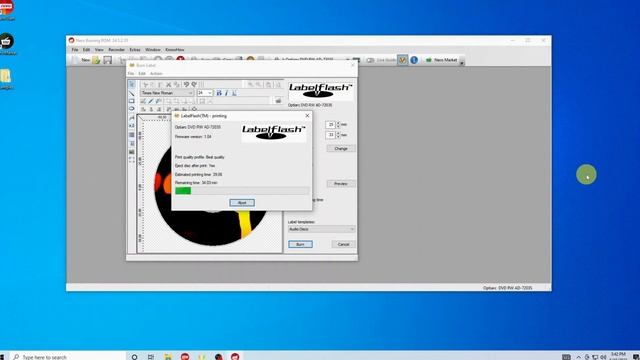Viewport: 640px width, 360px height.
Task: Click the pen icon in label toolbar
Action: coord(151,101)
